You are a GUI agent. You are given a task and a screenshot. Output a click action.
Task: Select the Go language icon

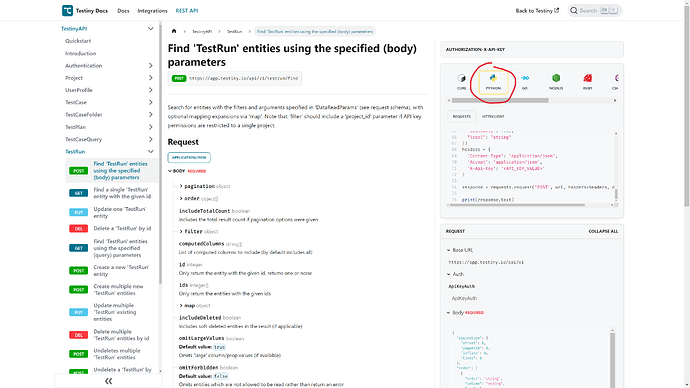525,81
